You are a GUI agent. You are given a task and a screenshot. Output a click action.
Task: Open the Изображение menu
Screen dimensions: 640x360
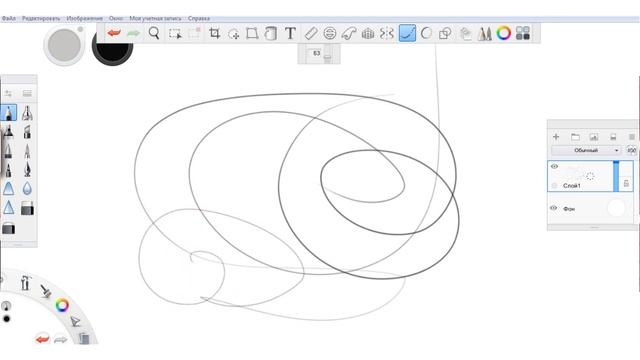point(84,18)
